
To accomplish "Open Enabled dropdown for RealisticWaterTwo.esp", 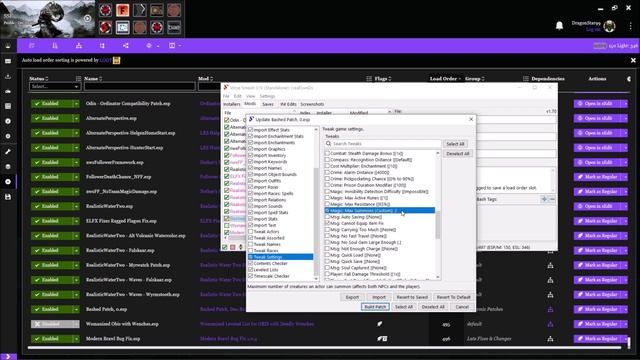I will coord(76,207).
